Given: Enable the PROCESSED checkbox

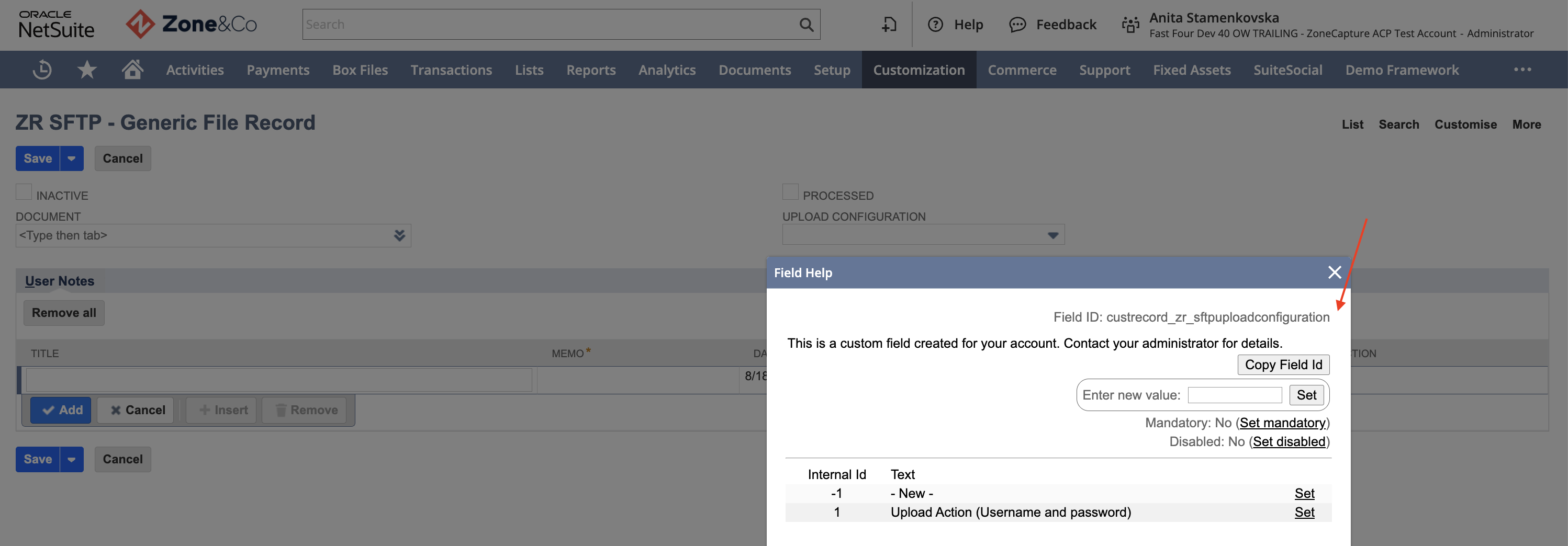Looking at the screenshot, I should [790, 192].
